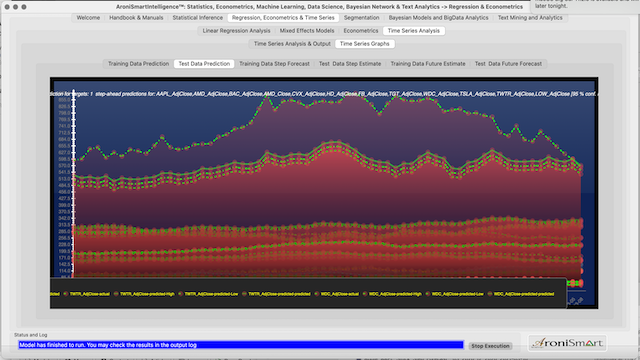Select the Time Series Analysis tab
The image size is (640, 360).
pyautogui.click(x=413, y=31)
